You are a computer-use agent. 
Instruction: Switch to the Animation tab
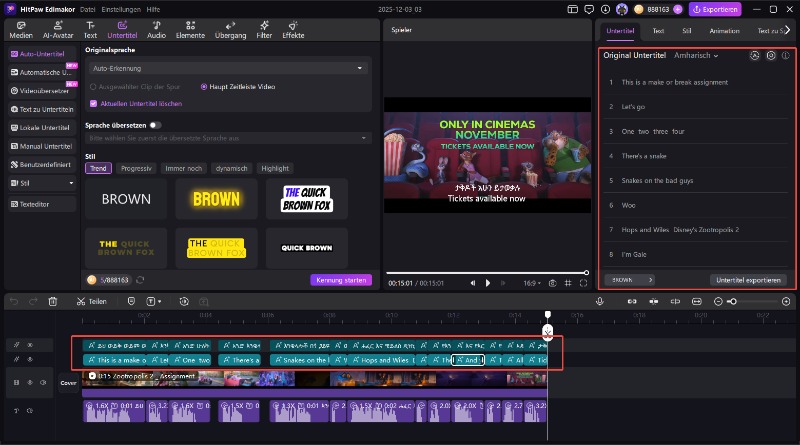click(724, 31)
